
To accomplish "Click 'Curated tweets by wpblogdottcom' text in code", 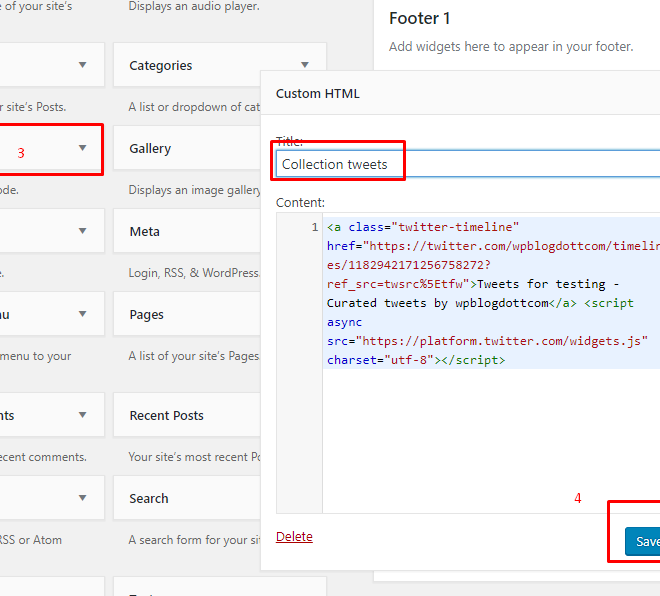I will tap(437, 303).
